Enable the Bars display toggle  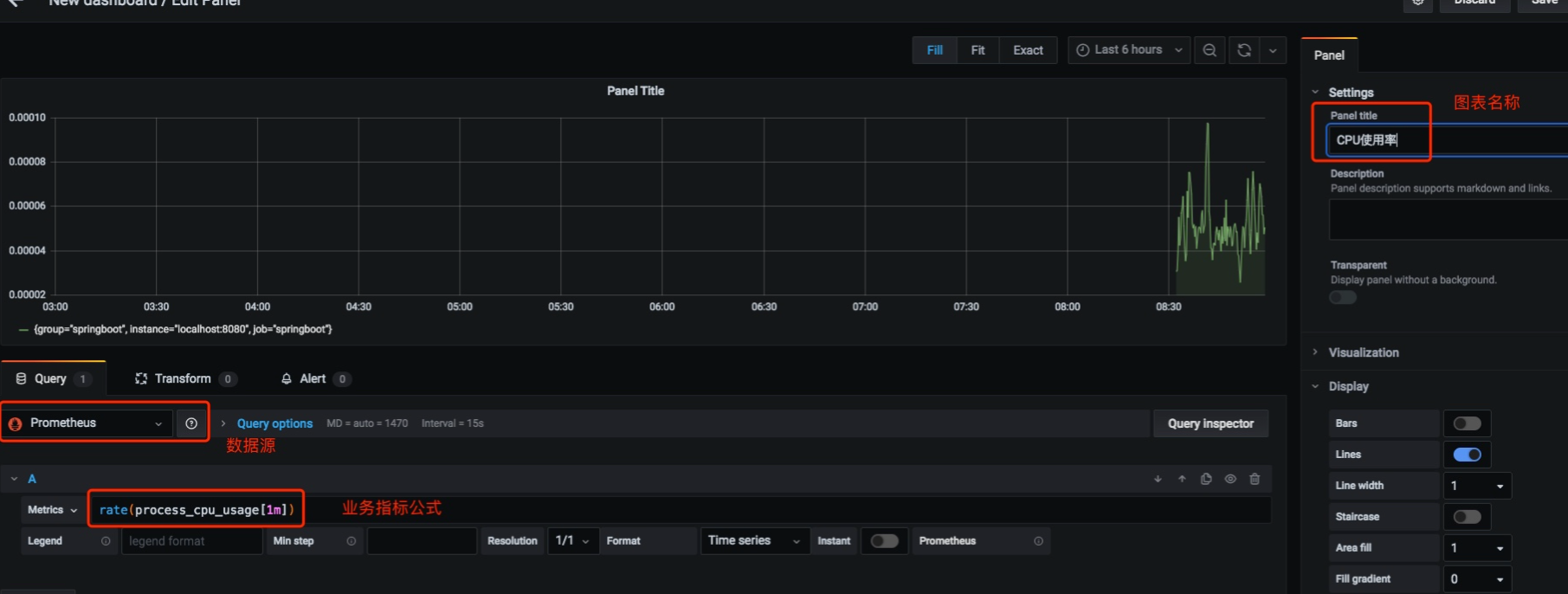[x=1467, y=423]
